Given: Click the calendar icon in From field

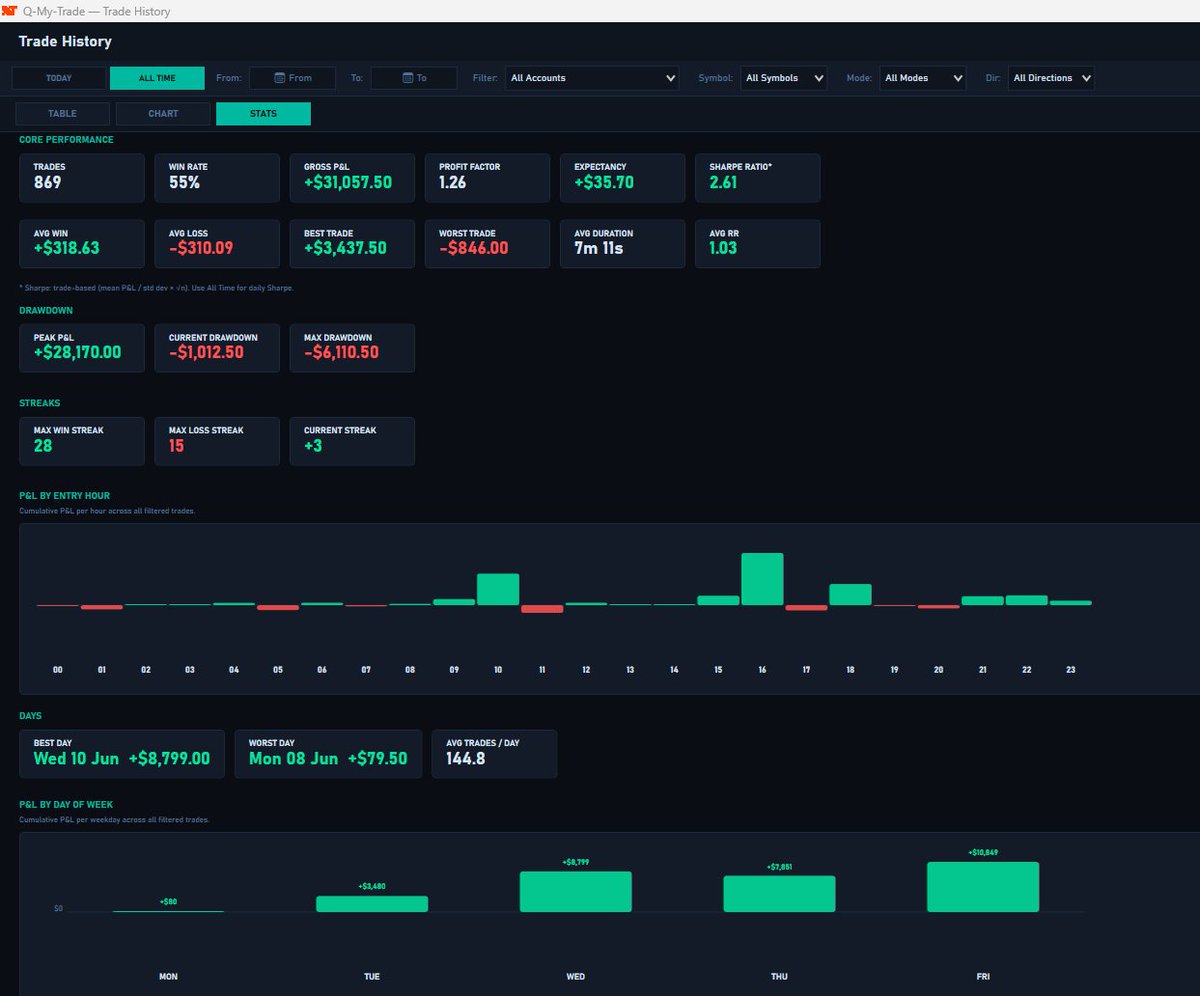Looking at the screenshot, I should pos(280,78).
